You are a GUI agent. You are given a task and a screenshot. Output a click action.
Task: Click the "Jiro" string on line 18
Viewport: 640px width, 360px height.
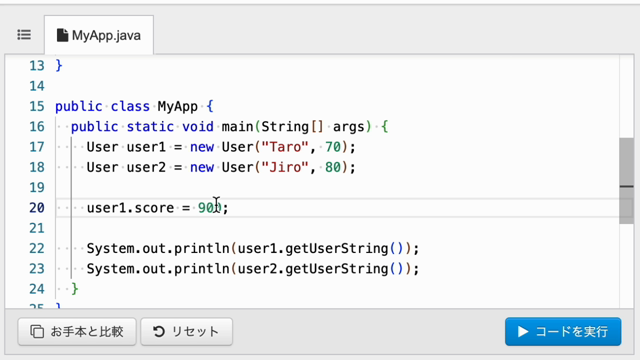285,167
